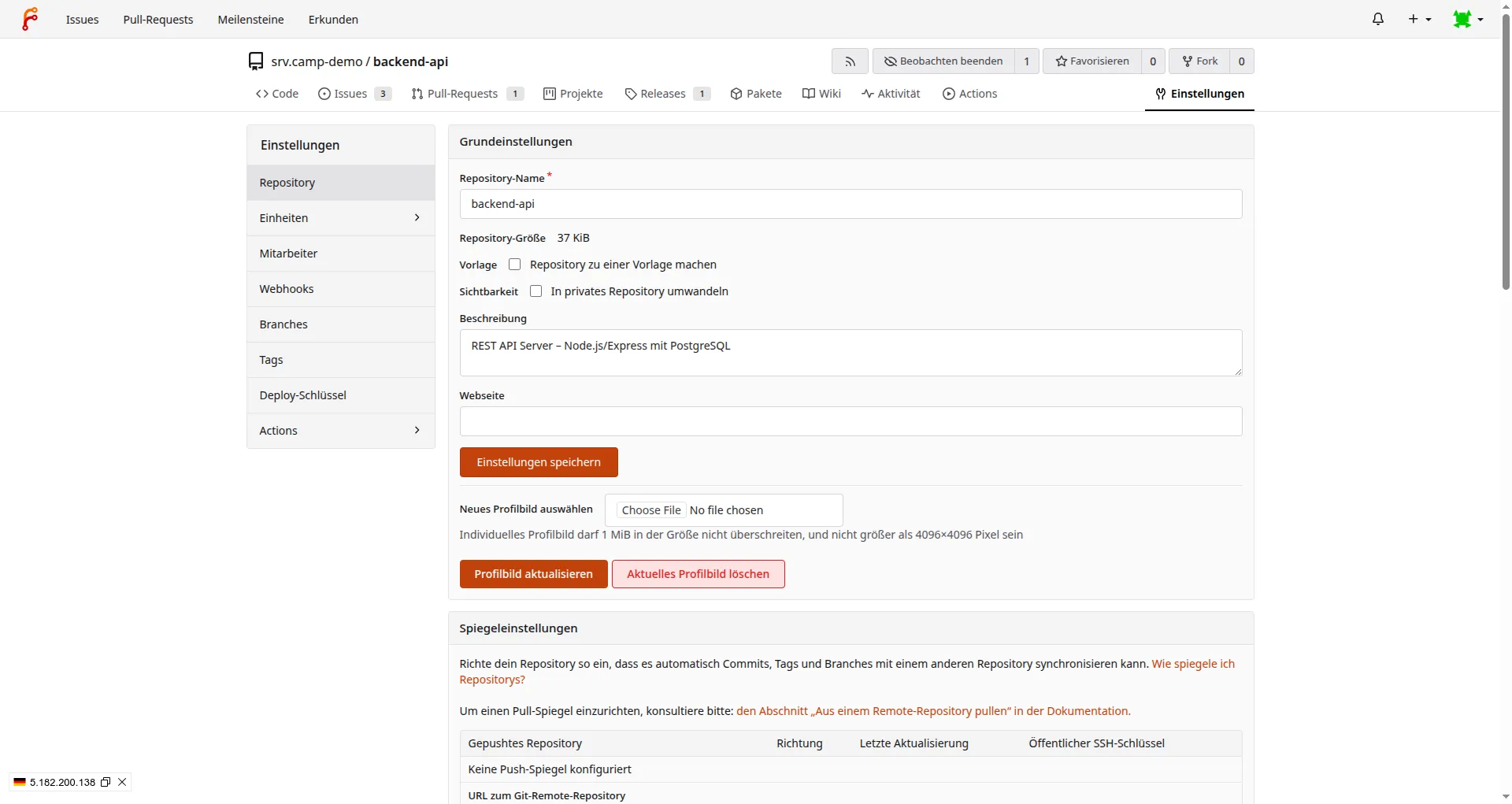Viewport: 1512px width, 804px height.
Task: Toggle Repository zu einer Vorlage machen checkbox
Action: click(515, 265)
